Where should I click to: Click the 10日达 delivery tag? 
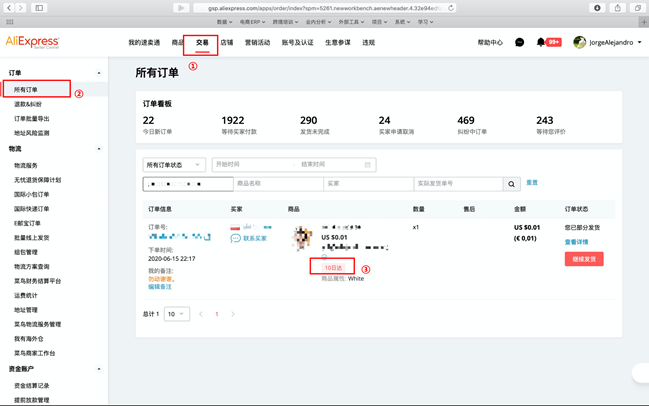(x=333, y=268)
